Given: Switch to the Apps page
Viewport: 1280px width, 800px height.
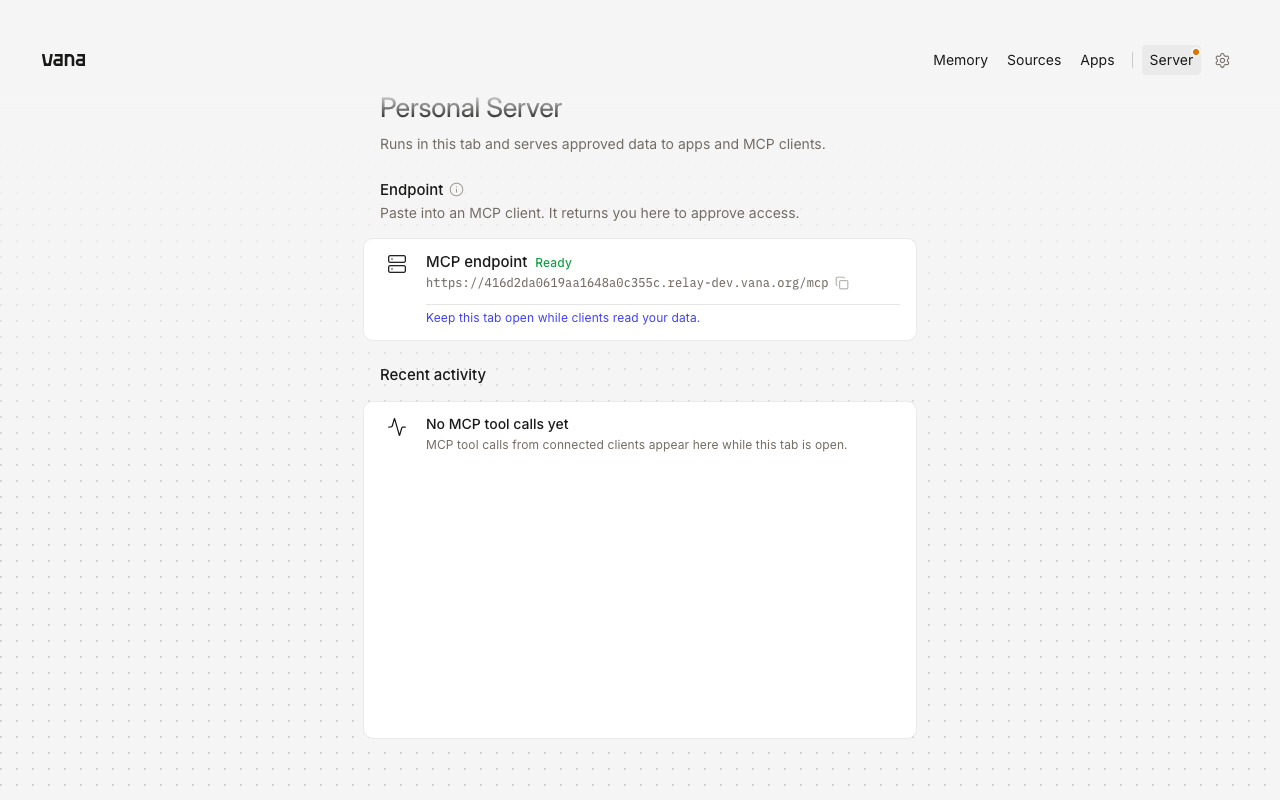Looking at the screenshot, I should (1097, 60).
